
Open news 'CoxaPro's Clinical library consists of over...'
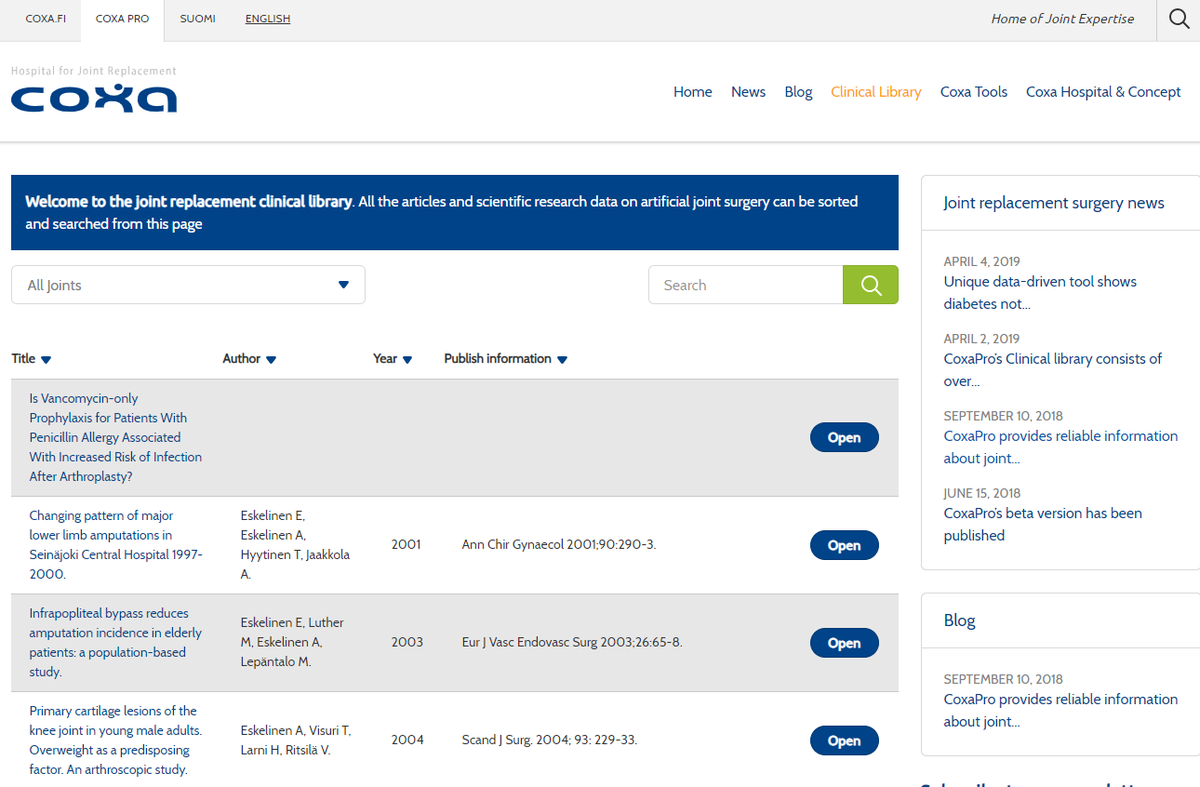click(1053, 370)
